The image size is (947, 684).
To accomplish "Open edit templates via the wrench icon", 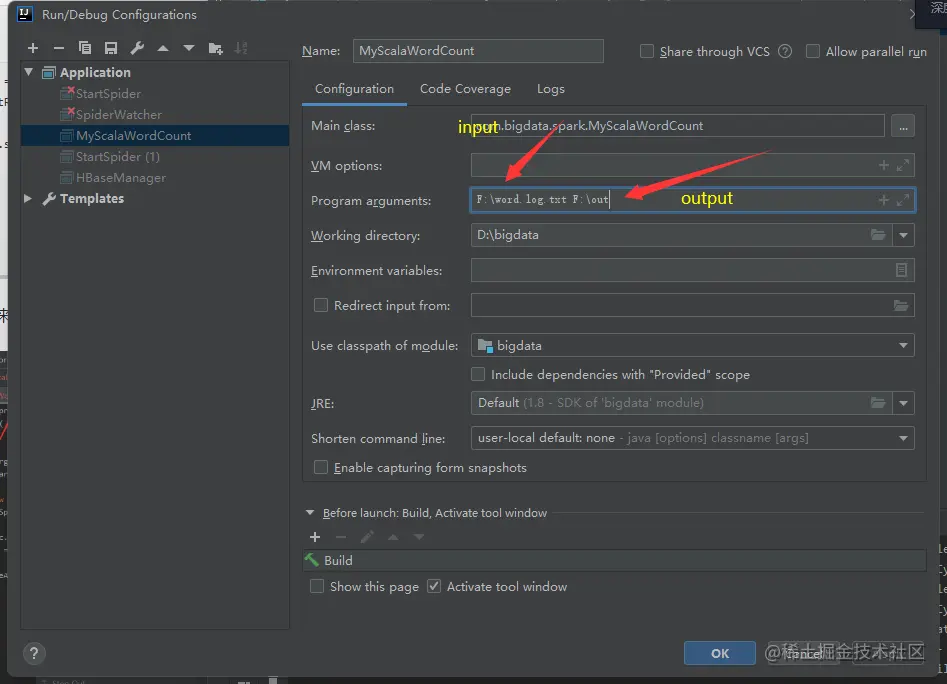I will coord(137,48).
